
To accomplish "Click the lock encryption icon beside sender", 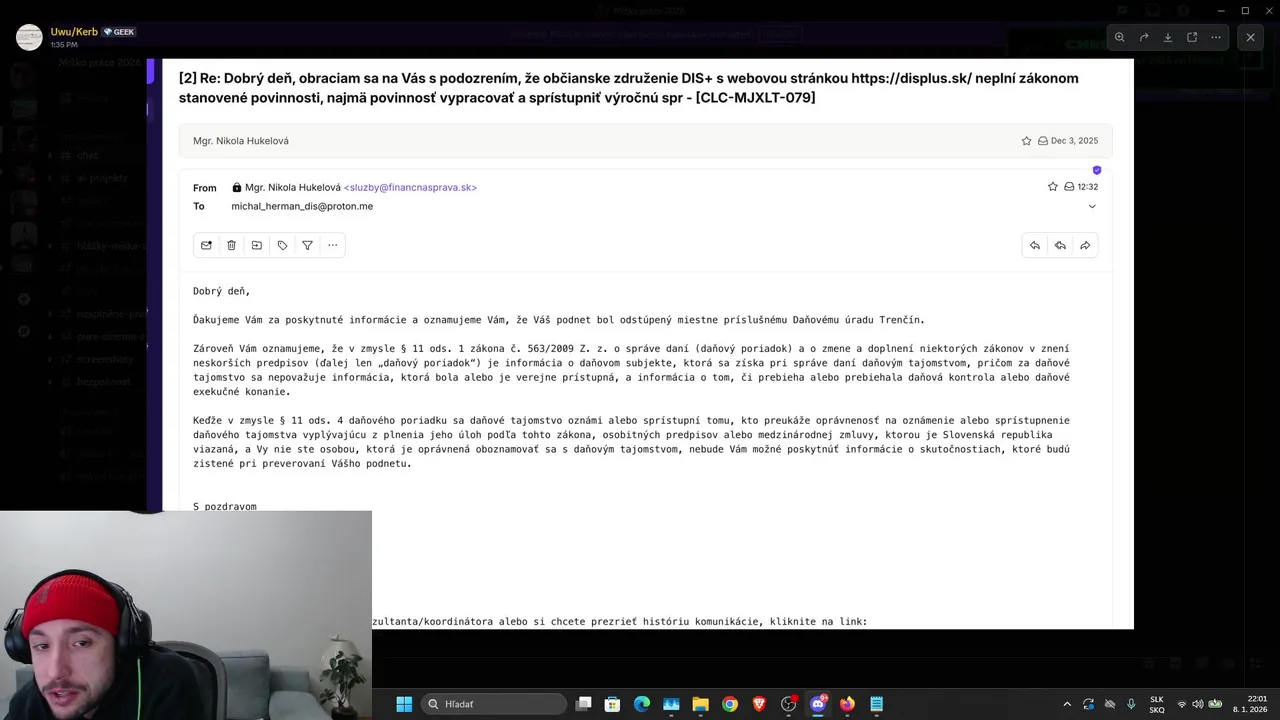I will coord(237,187).
